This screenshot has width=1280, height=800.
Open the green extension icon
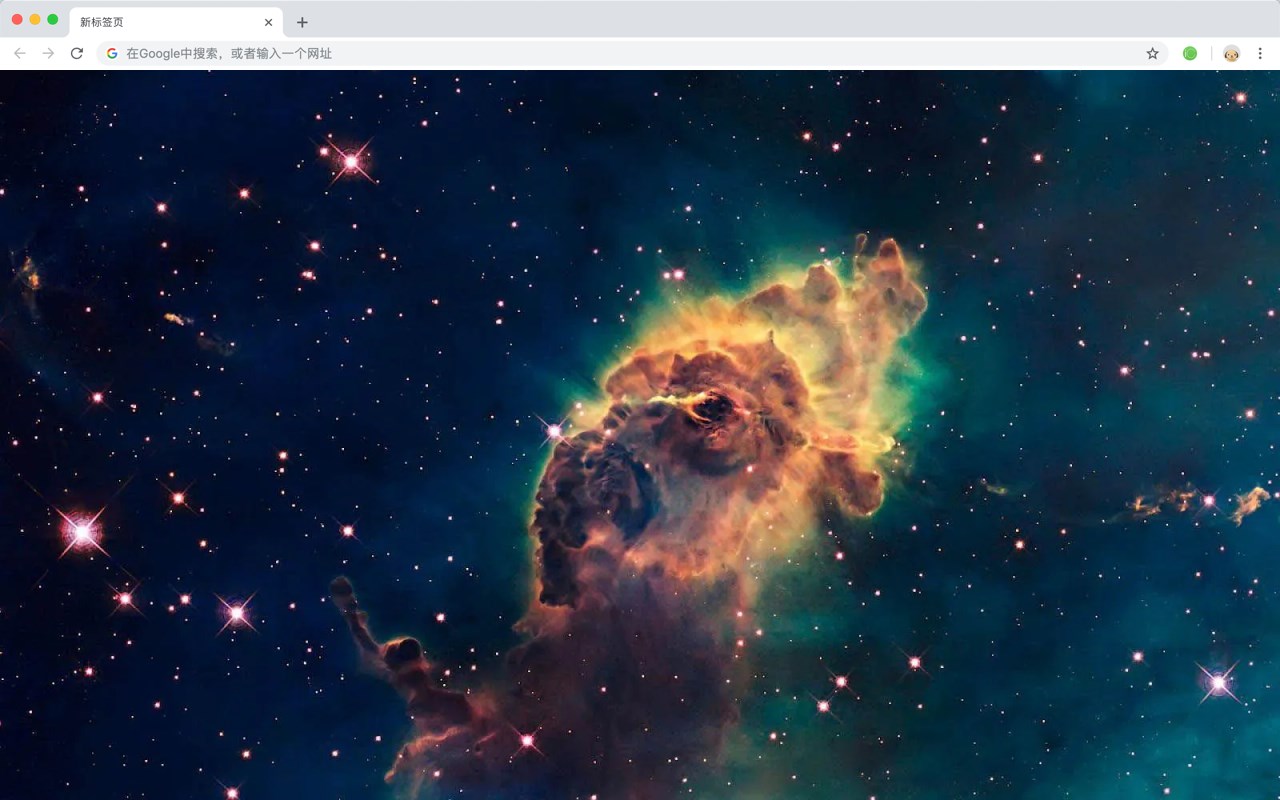(x=1190, y=53)
